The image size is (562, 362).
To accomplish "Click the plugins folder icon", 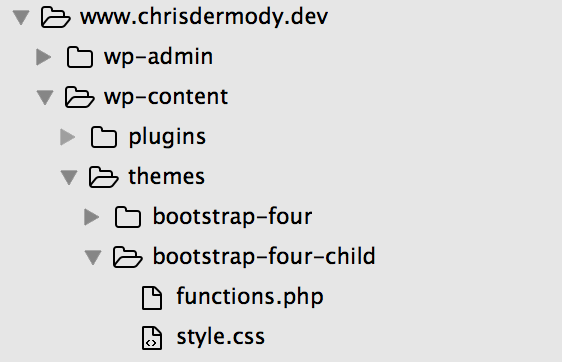I will pyautogui.click(x=104, y=137).
